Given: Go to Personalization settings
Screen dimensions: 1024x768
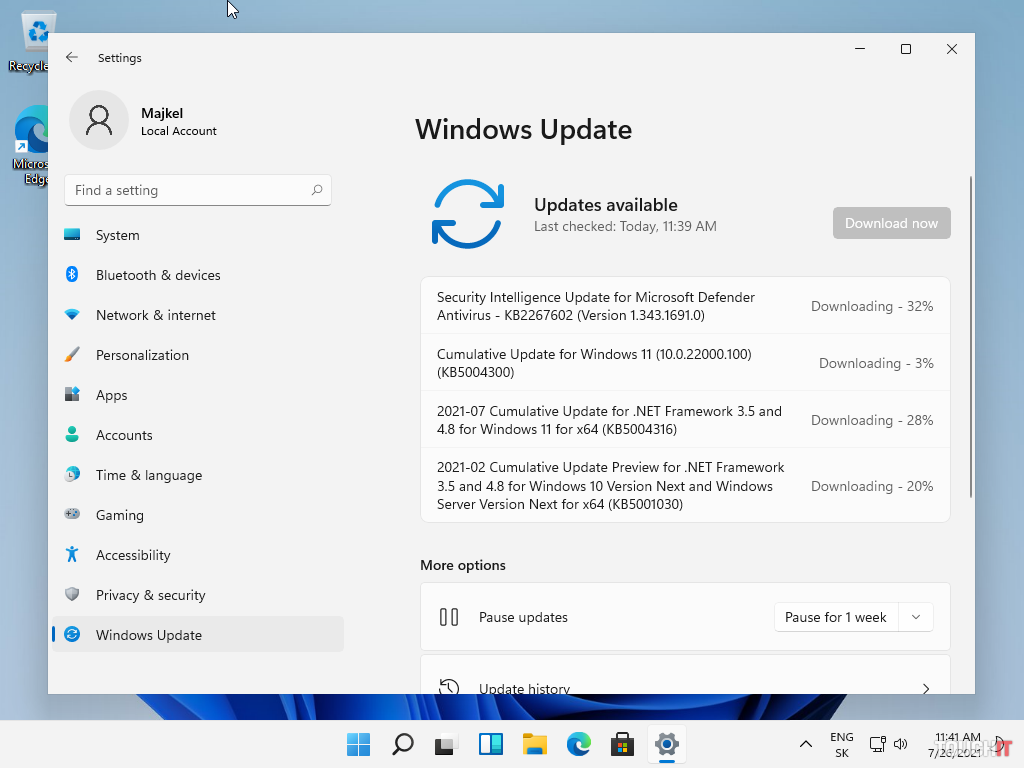Looking at the screenshot, I should click(142, 355).
